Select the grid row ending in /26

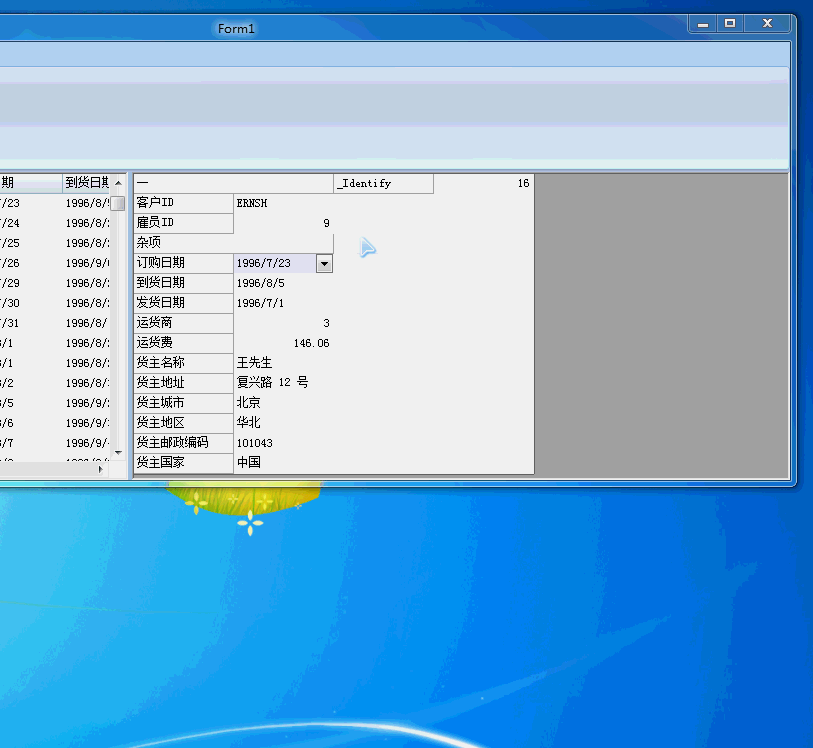coord(54,263)
